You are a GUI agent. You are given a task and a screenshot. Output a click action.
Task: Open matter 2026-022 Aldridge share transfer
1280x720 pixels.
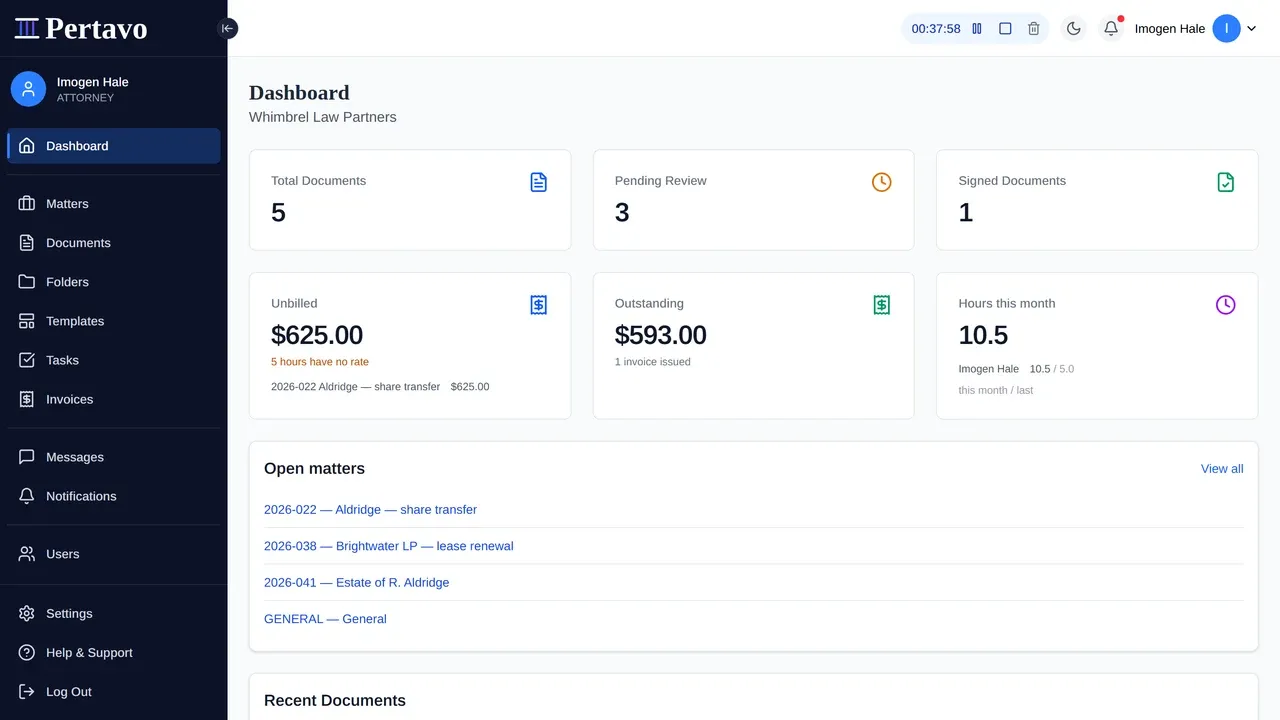(370, 510)
